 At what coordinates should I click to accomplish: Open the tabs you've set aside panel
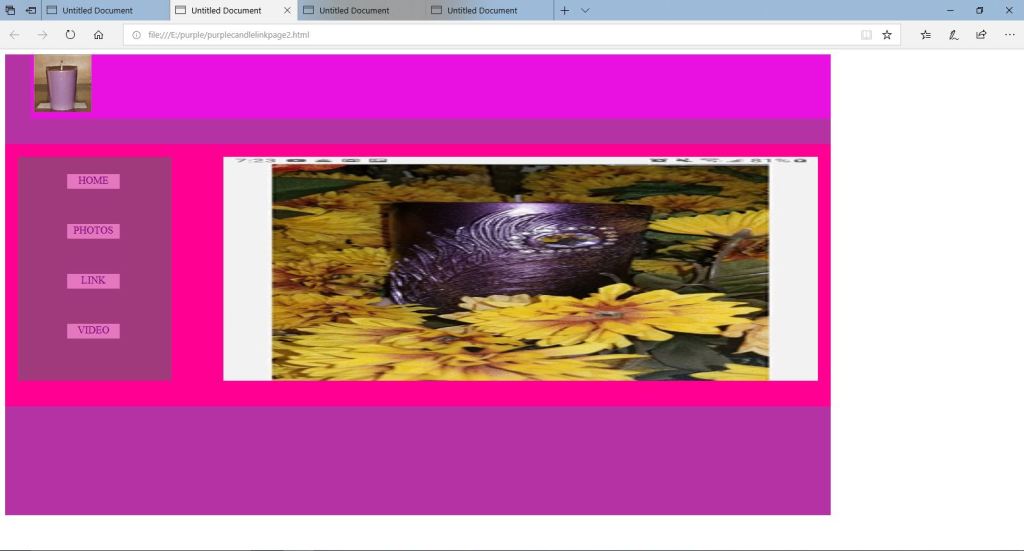[x=10, y=10]
